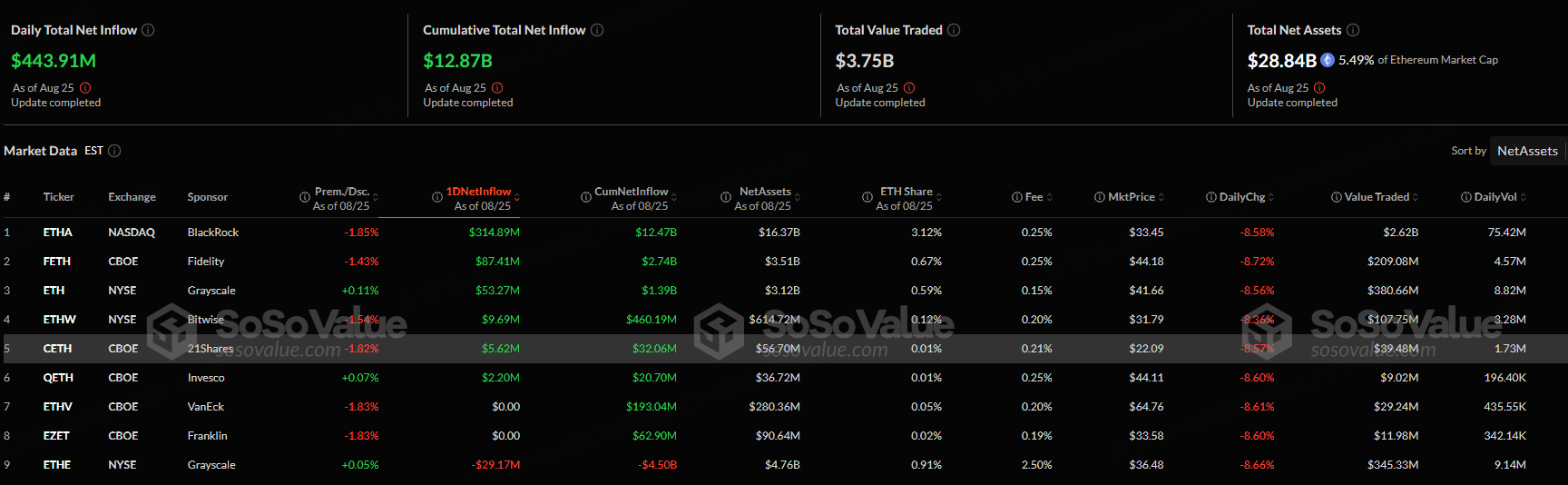The width and height of the screenshot is (1568, 485).
Task: Click info icon before the Fee column header
Action: click(x=1017, y=197)
